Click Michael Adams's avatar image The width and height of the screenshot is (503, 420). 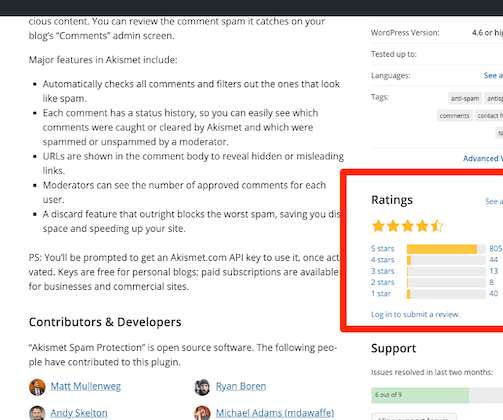coord(202,413)
